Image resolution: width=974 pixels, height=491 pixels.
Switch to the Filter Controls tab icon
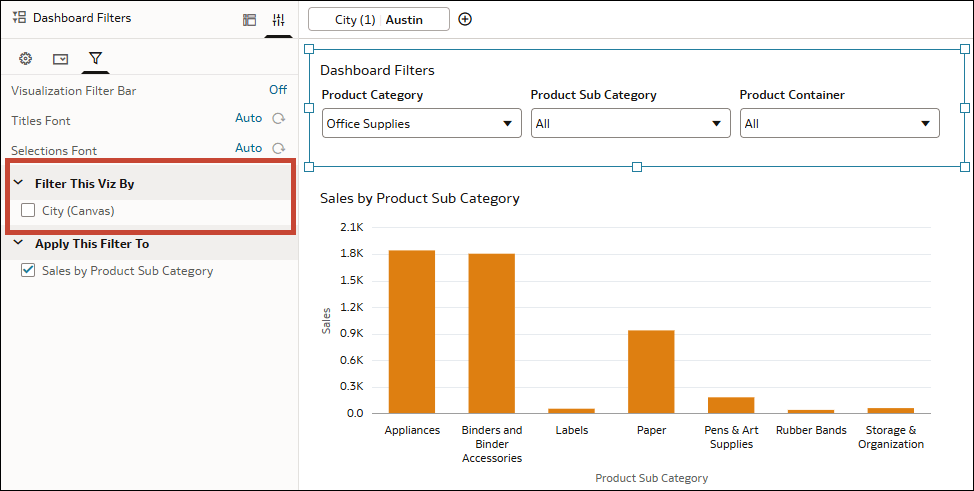point(60,59)
